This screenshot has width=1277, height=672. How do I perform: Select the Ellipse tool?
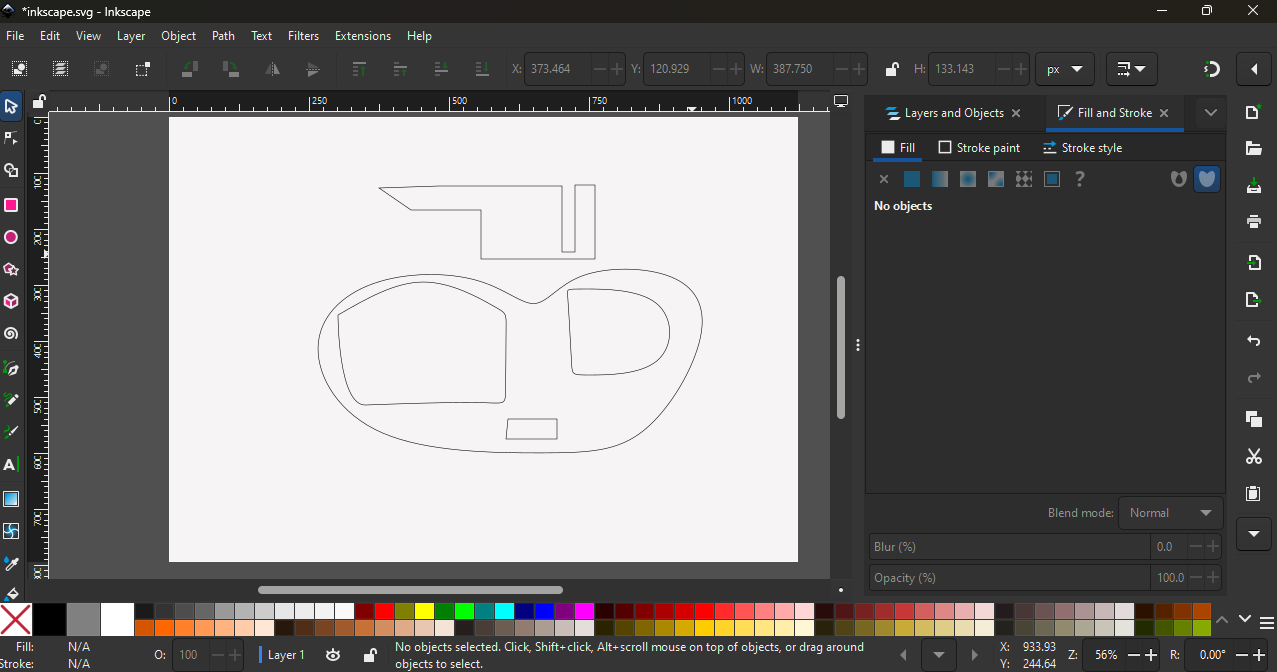[11, 238]
